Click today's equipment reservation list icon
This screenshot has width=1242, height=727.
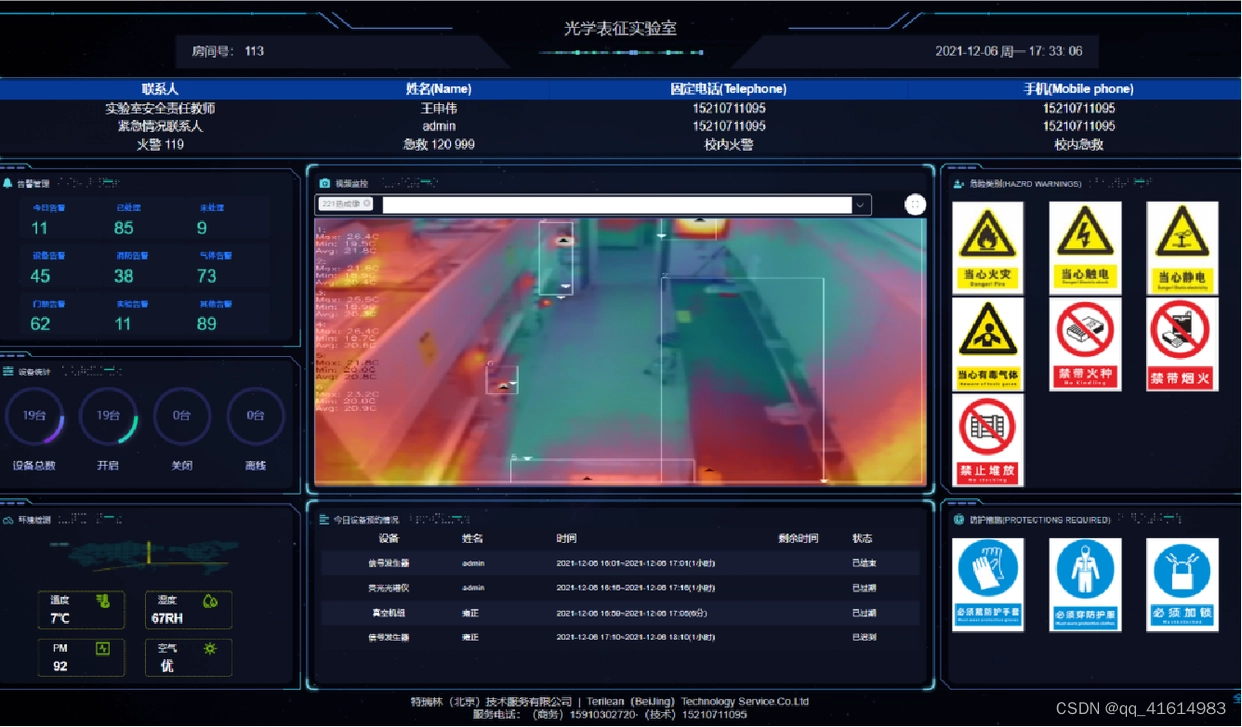click(x=324, y=520)
